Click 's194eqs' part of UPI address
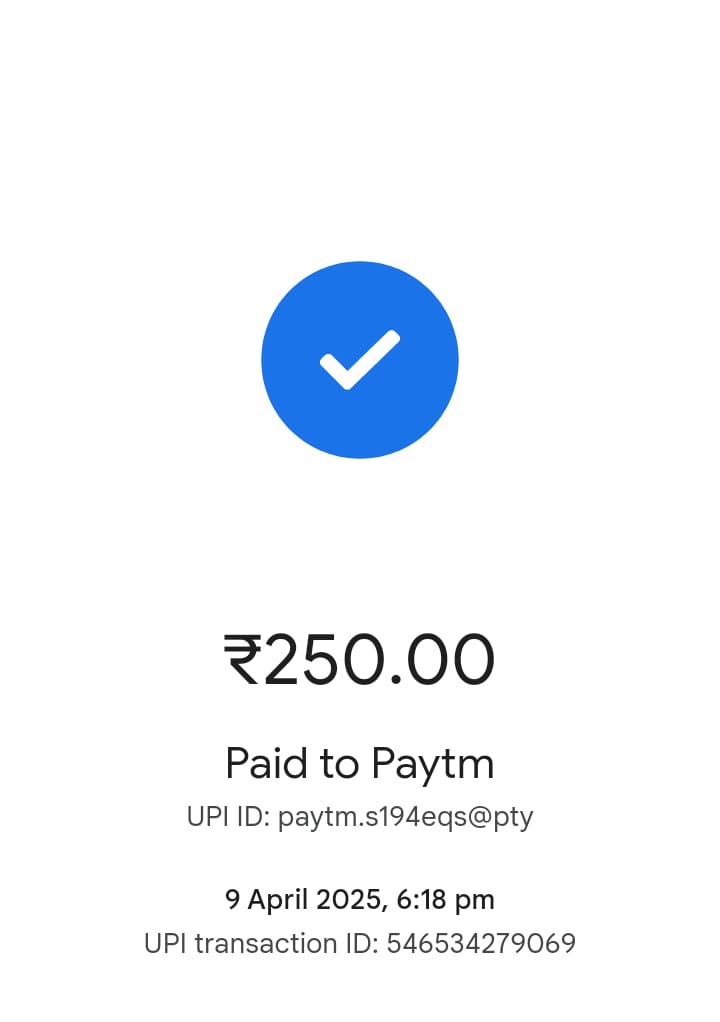 [x=414, y=817]
